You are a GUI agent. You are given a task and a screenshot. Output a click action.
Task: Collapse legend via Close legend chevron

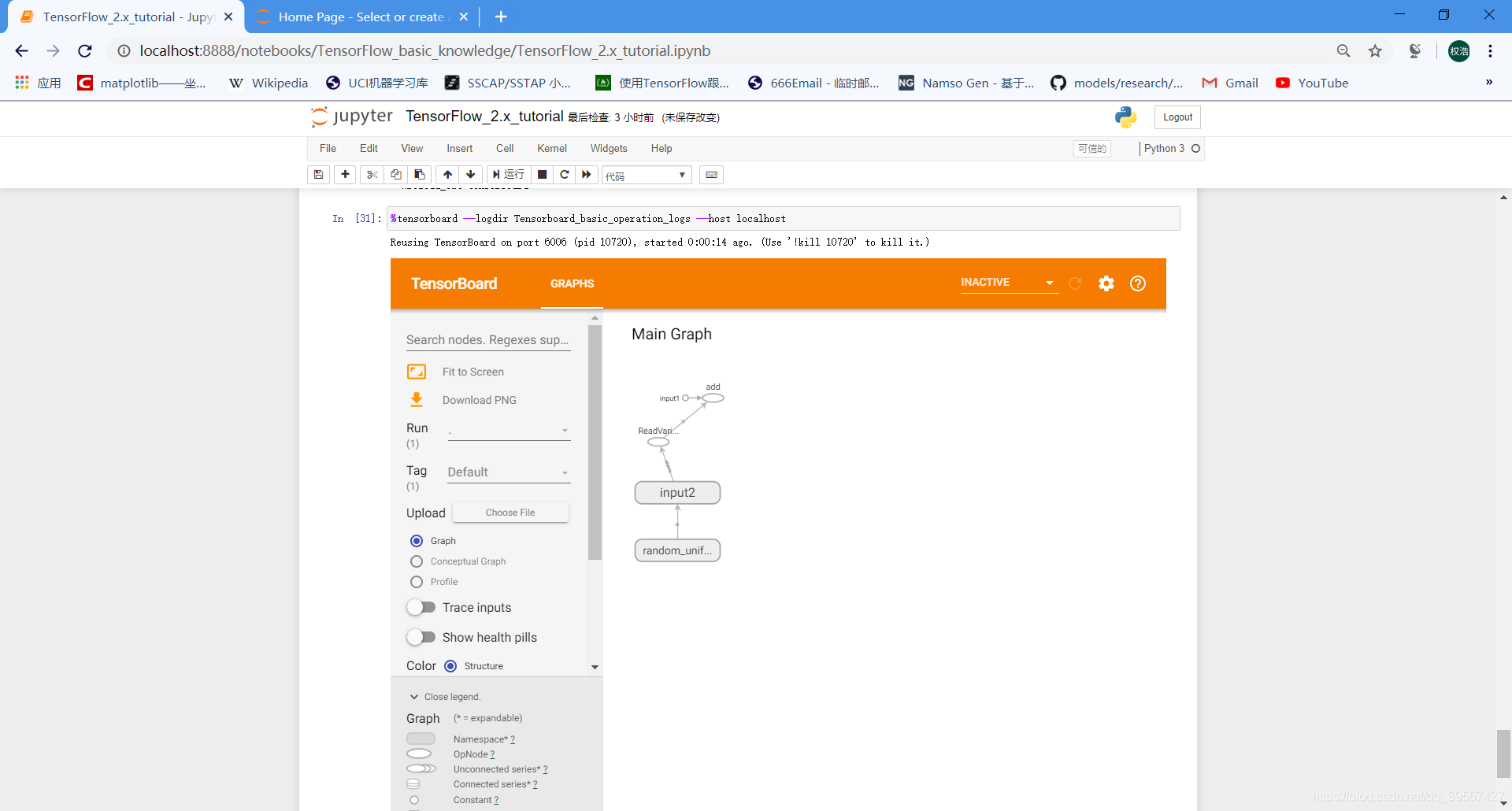point(414,697)
